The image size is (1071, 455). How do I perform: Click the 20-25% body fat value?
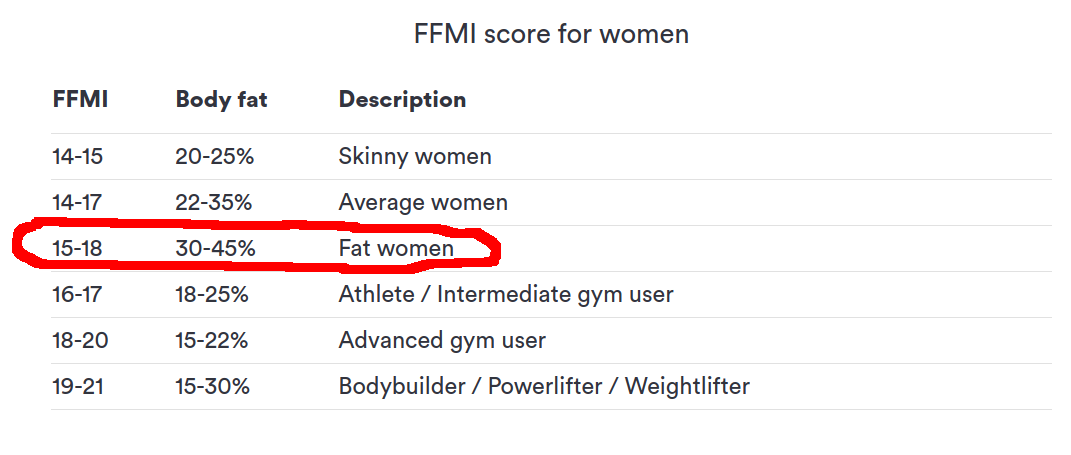(212, 157)
